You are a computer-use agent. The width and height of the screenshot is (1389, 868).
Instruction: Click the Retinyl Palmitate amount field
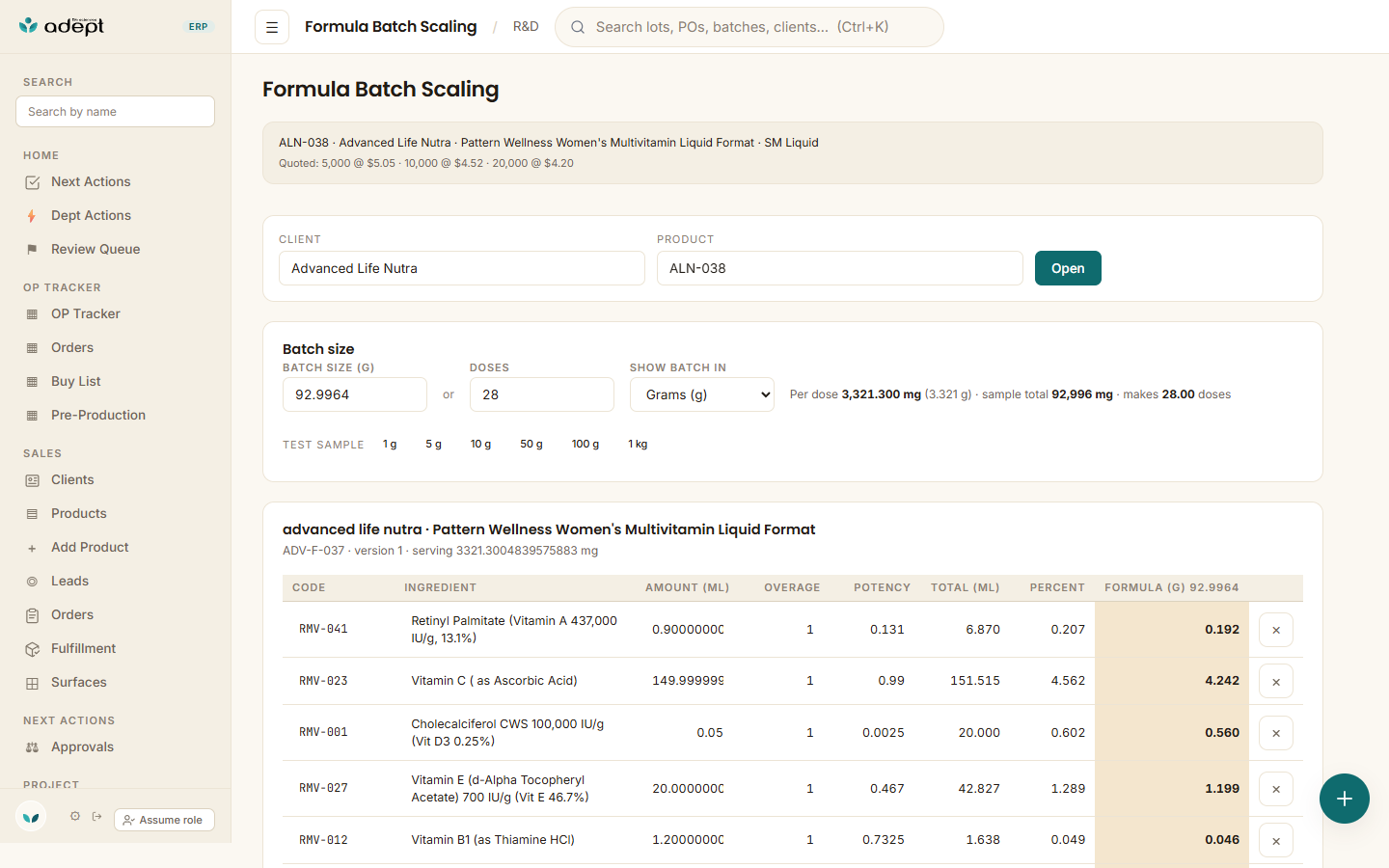click(688, 630)
